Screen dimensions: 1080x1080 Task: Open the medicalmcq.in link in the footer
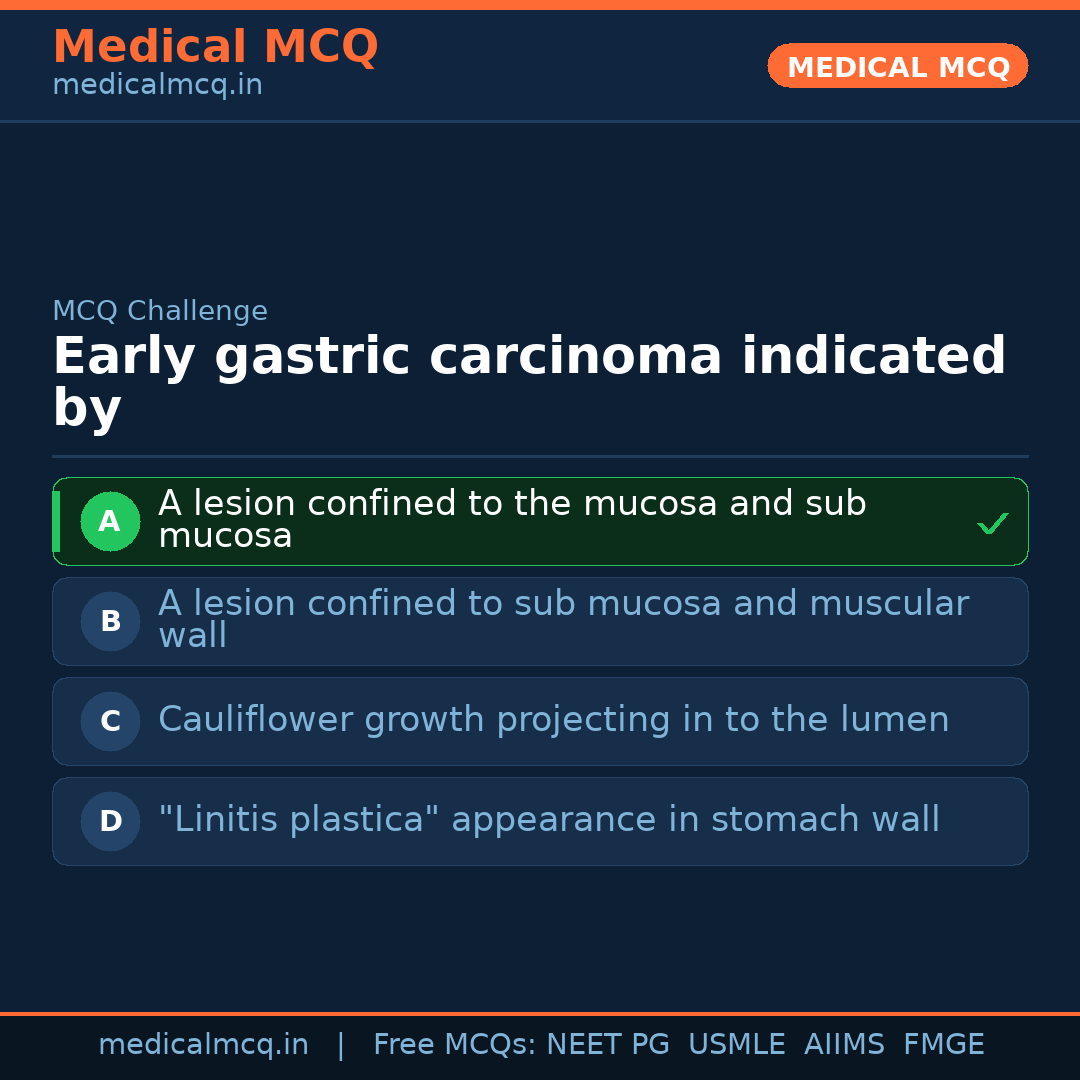point(203,1045)
